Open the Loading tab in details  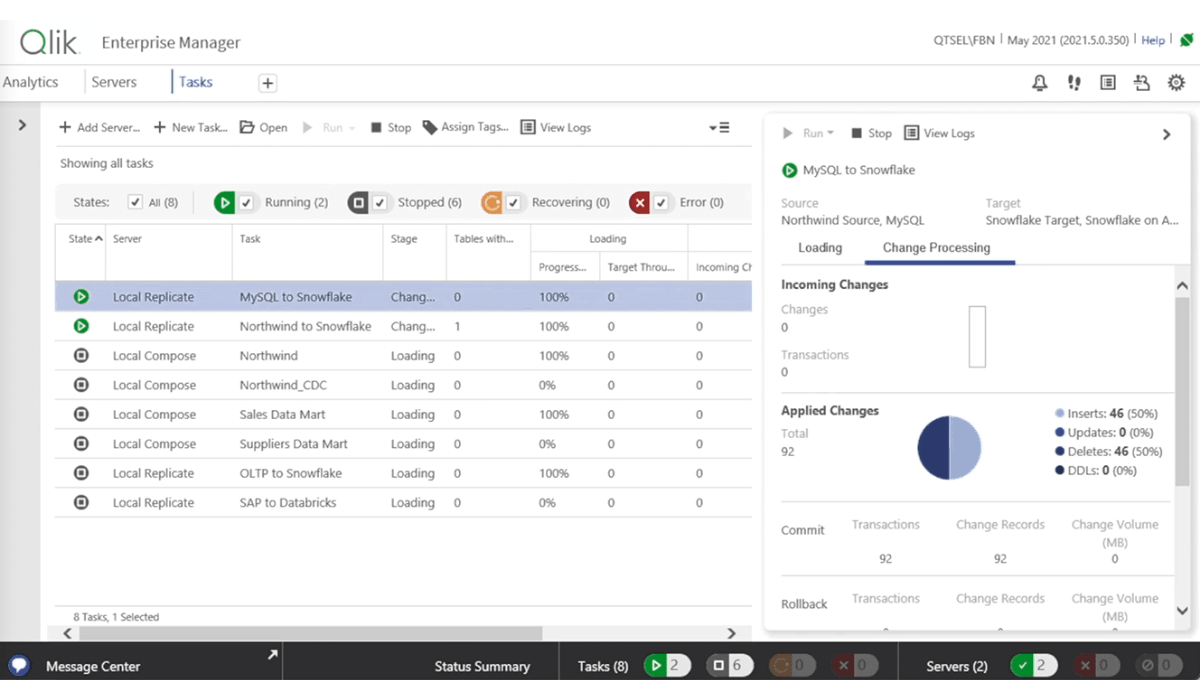(x=820, y=248)
